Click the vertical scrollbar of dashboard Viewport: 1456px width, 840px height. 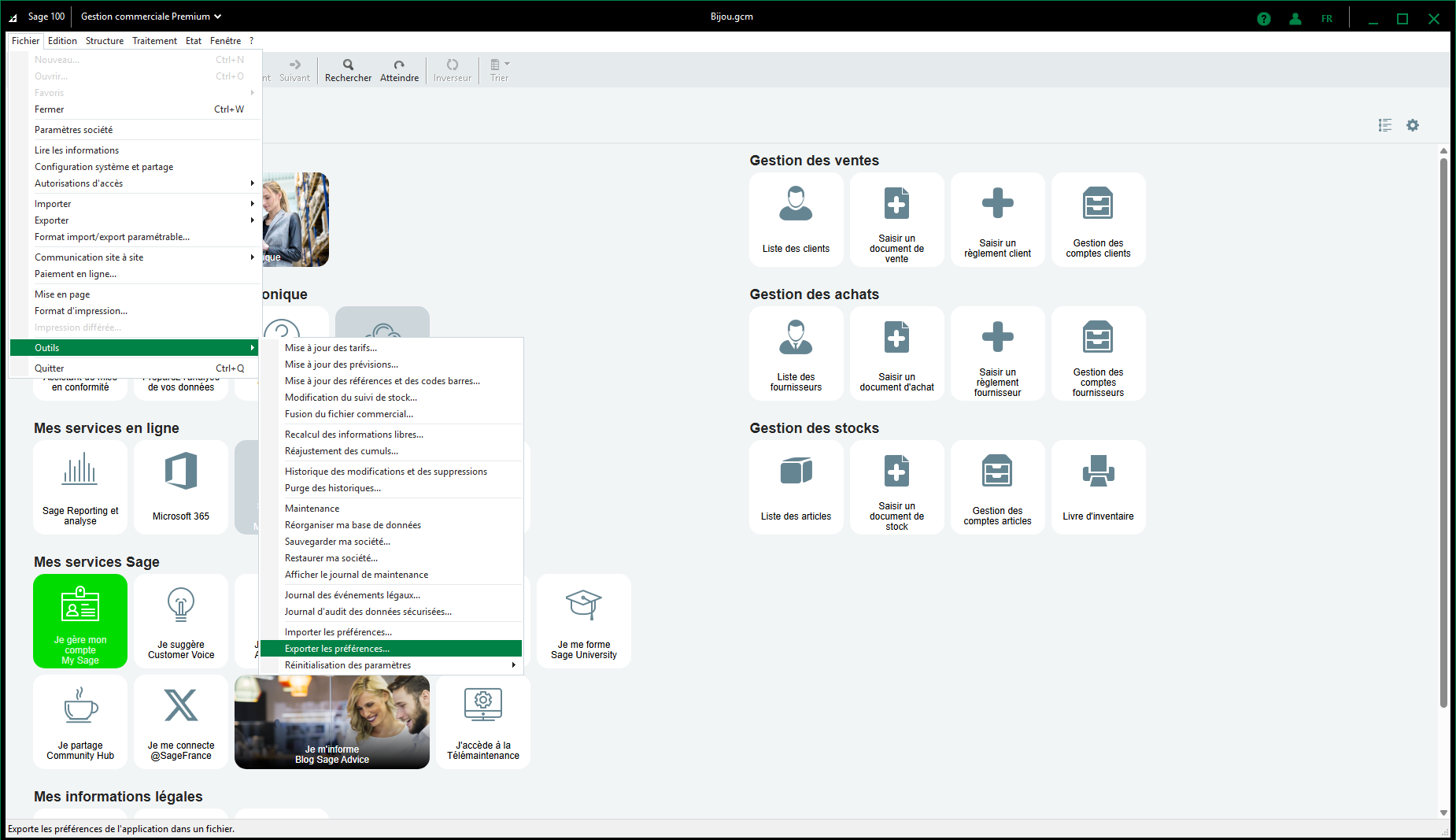click(x=1443, y=433)
